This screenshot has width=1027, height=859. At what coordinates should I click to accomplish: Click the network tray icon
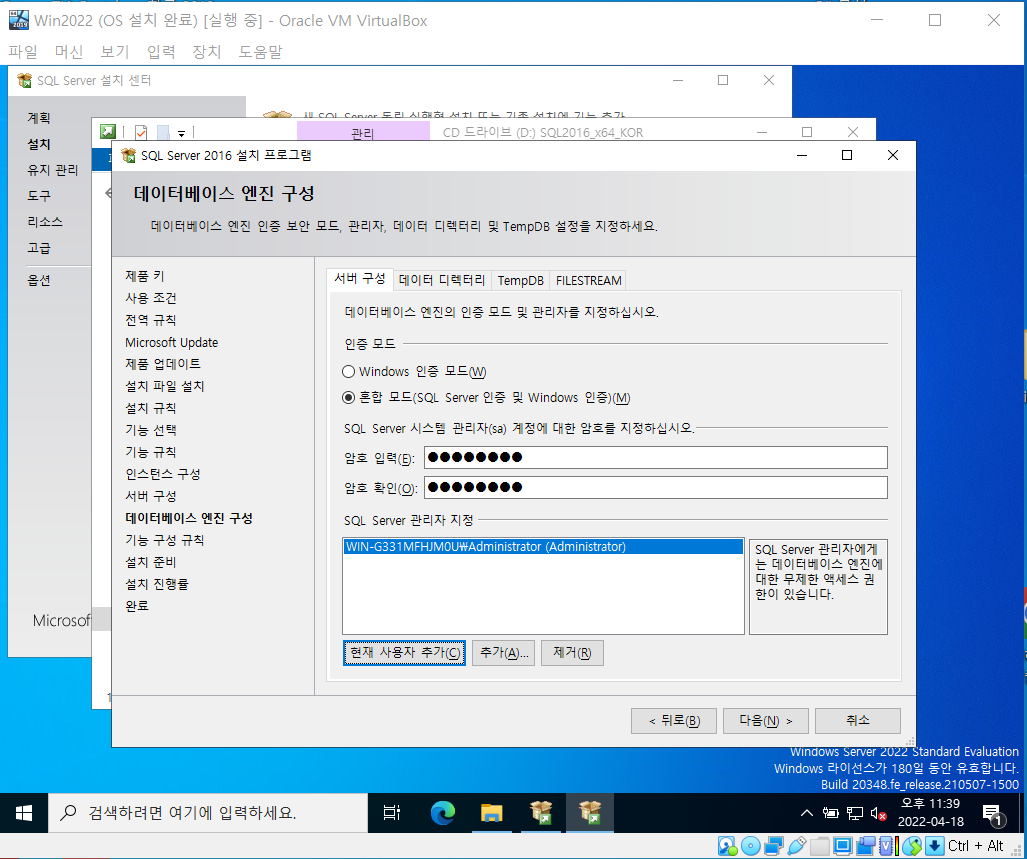pos(854,813)
